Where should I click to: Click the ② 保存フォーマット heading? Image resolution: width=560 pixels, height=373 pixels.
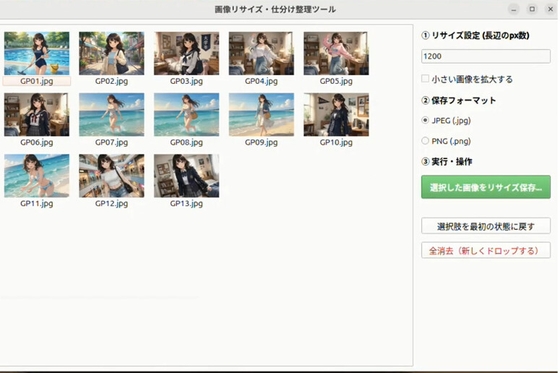click(x=459, y=100)
